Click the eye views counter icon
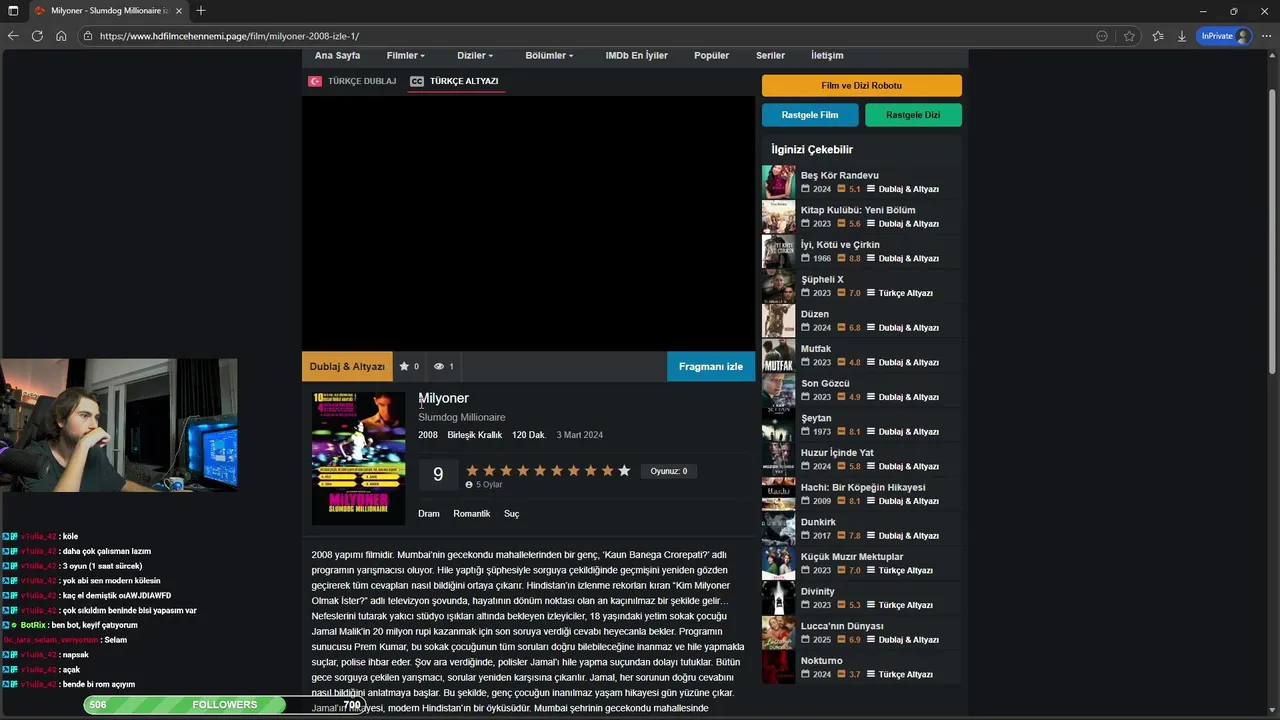Image resolution: width=1280 pixels, height=720 pixels. pos(438,367)
